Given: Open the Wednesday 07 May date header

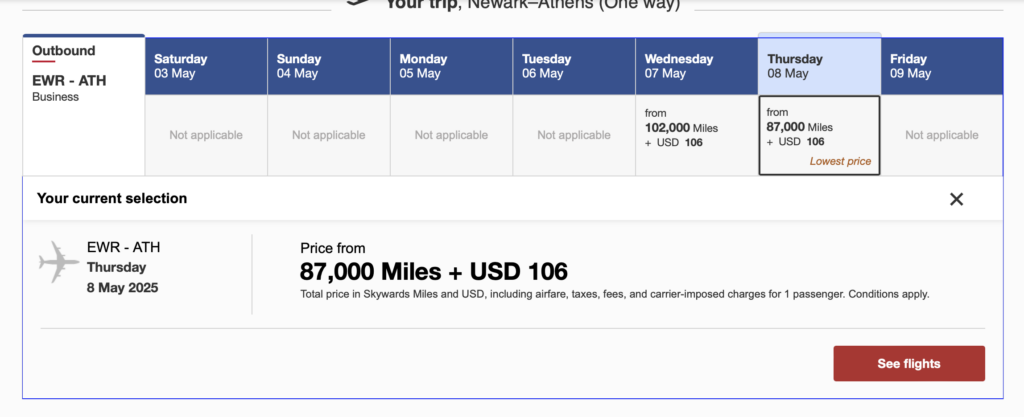Looking at the screenshot, I should point(696,66).
